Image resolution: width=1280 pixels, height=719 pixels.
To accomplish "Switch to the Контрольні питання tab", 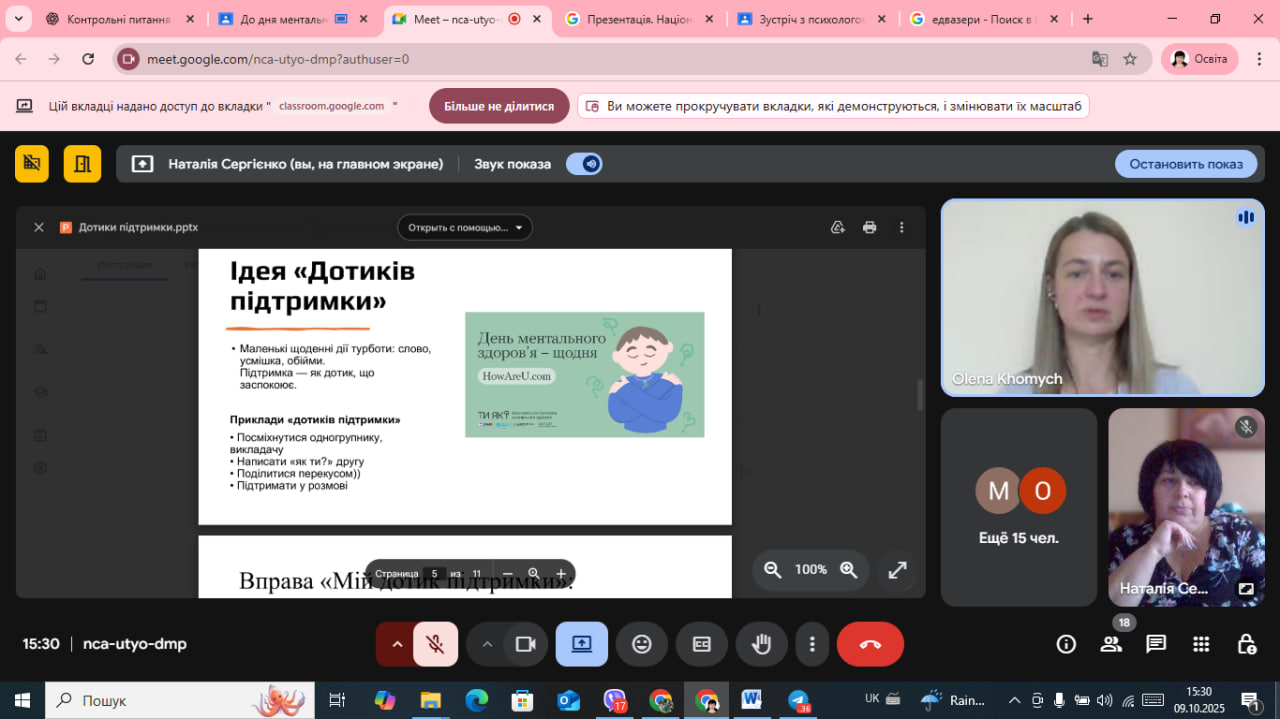I will pyautogui.click(x=115, y=19).
